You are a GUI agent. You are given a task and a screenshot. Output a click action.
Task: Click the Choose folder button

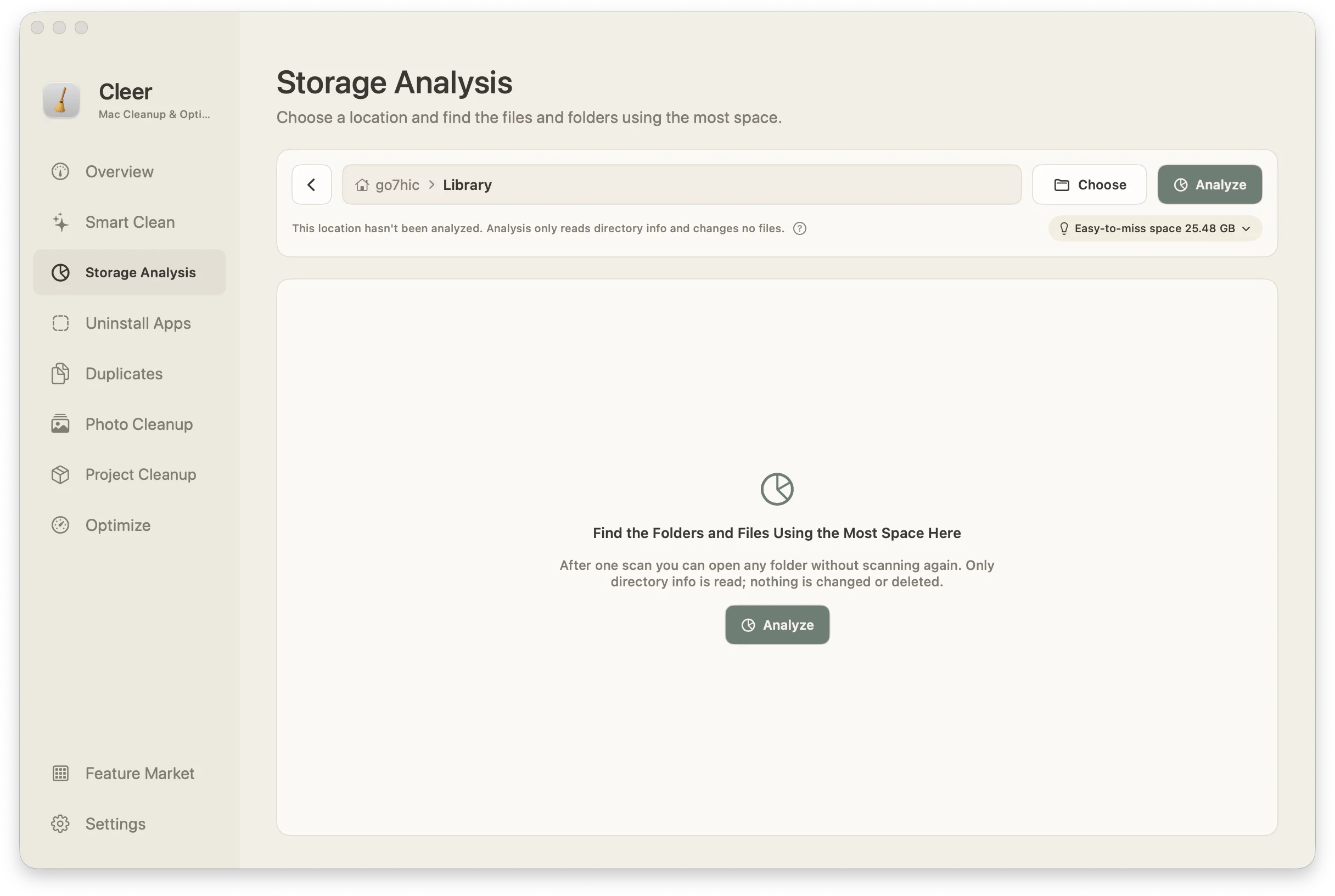pyautogui.click(x=1089, y=184)
